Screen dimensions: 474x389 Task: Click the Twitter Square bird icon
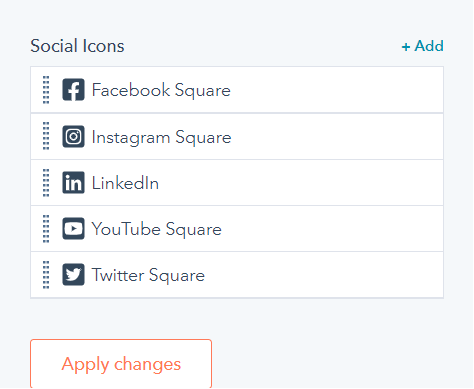(x=73, y=275)
